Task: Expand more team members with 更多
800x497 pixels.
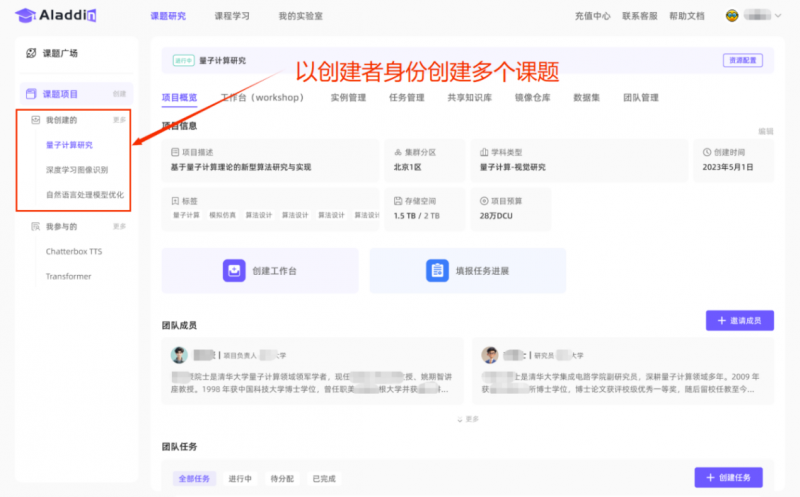Action: tap(467, 419)
